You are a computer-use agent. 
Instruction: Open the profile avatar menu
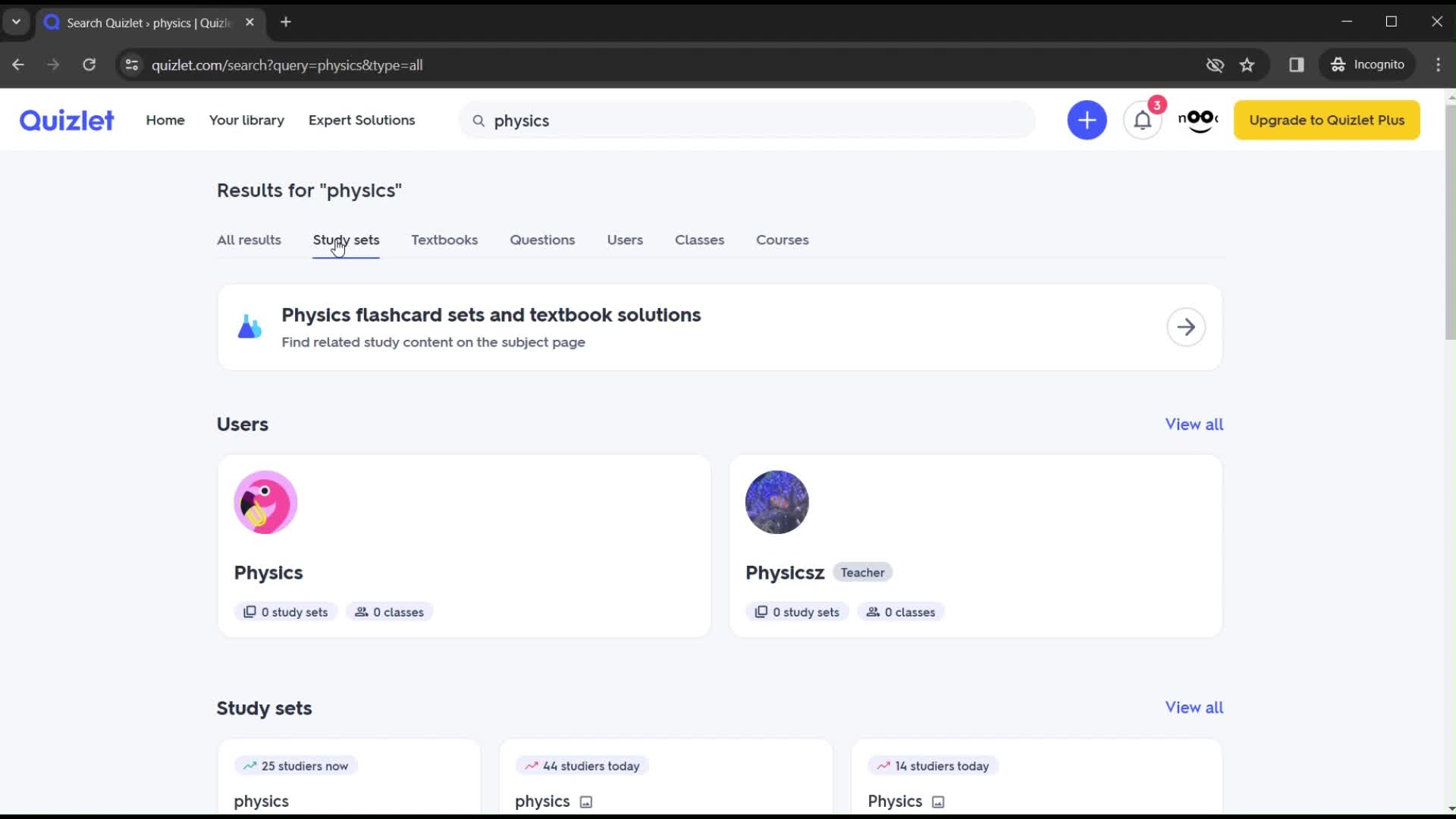pos(1198,120)
